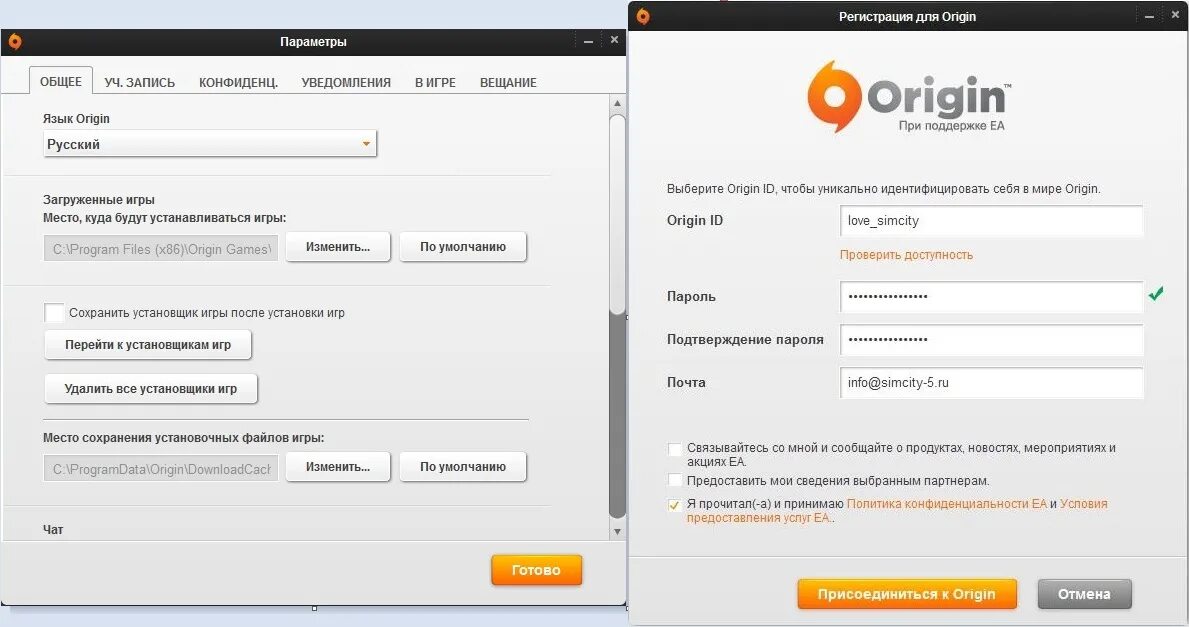The width and height of the screenshot is (1189, 627).
Task: Click Присоединиться к Origin button
Action: (907, 594)
